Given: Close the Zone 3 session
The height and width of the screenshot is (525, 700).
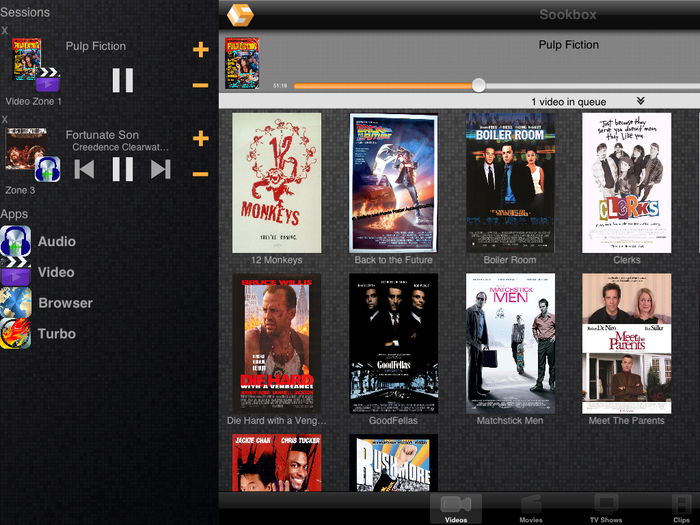Looking at the screenshot, I should pyautogui.click(x=4, y=119).
